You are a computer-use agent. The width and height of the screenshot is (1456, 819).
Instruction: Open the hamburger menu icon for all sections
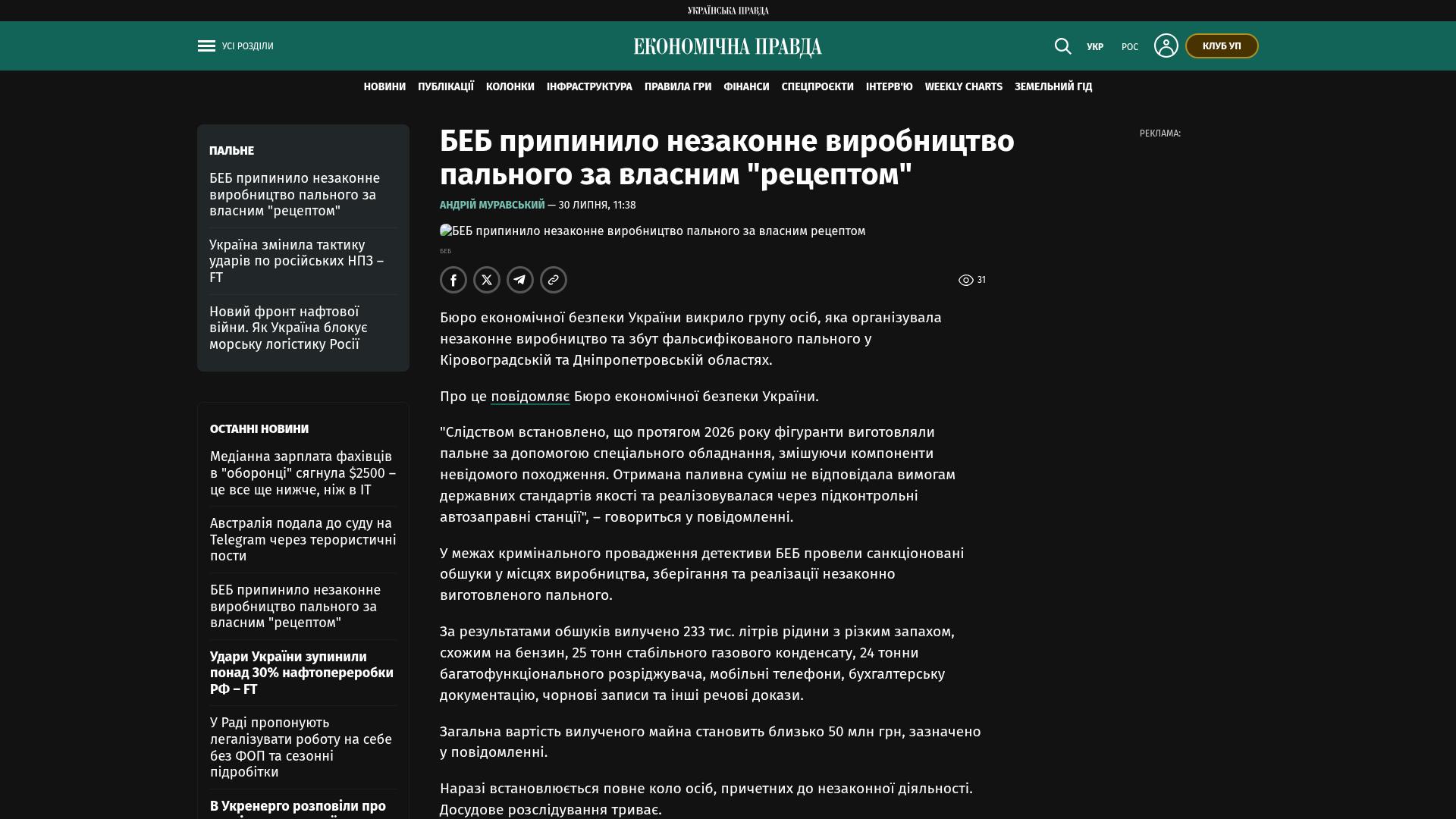(x=206, y=46)
